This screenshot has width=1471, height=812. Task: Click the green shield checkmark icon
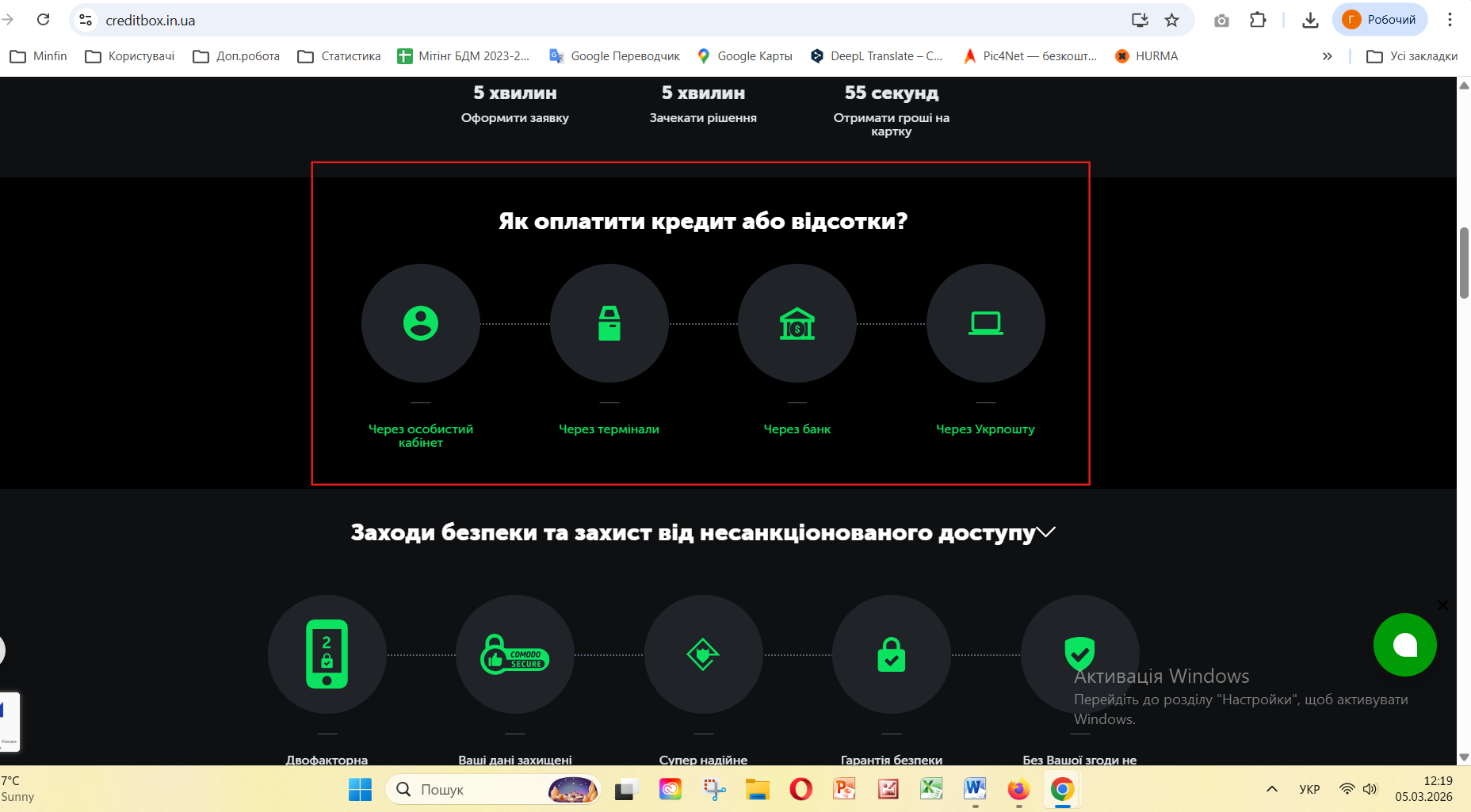1079,654
